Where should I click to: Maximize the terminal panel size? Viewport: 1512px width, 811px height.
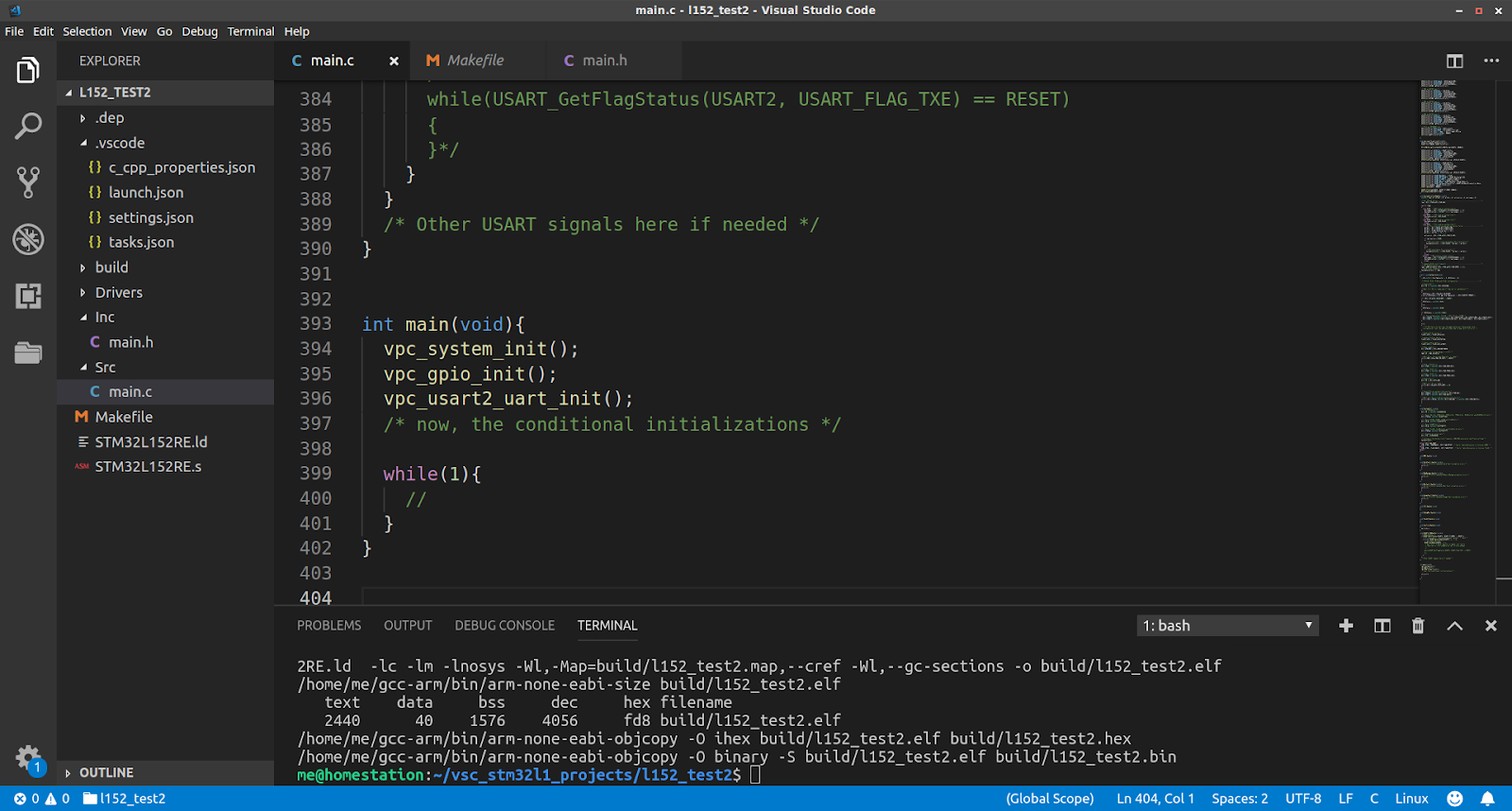pos(1454,626)
